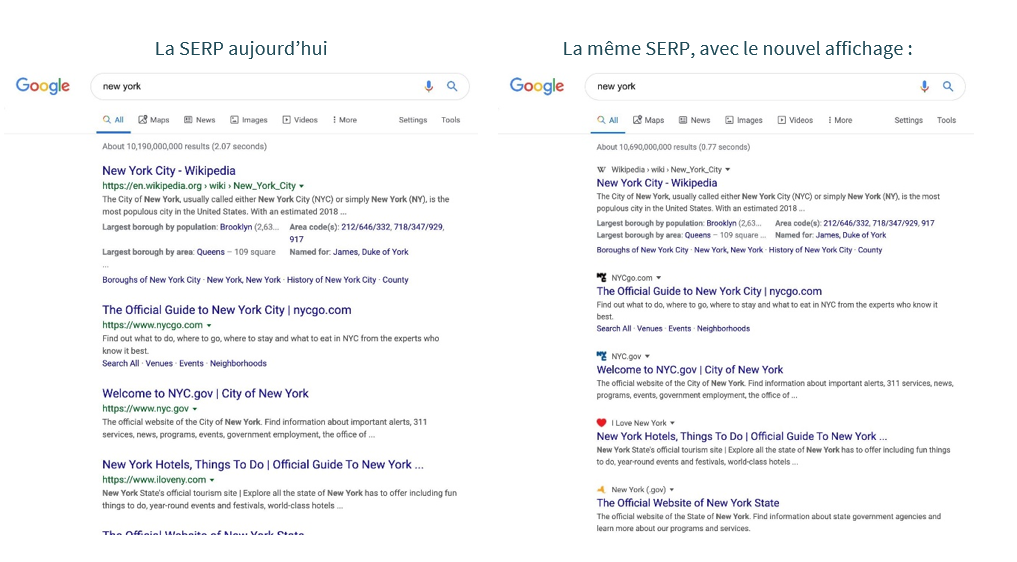Image resolution: width=1017 pixels, height=562 pixels.
Task: Click microphone icon in left search box
Action: point(429,86)
